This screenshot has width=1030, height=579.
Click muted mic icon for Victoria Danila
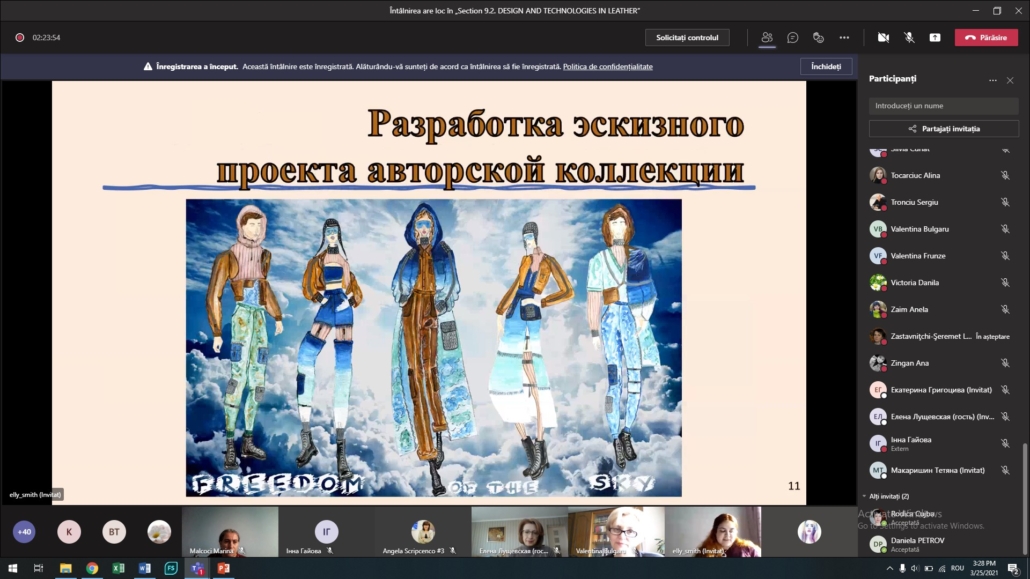1005,283
